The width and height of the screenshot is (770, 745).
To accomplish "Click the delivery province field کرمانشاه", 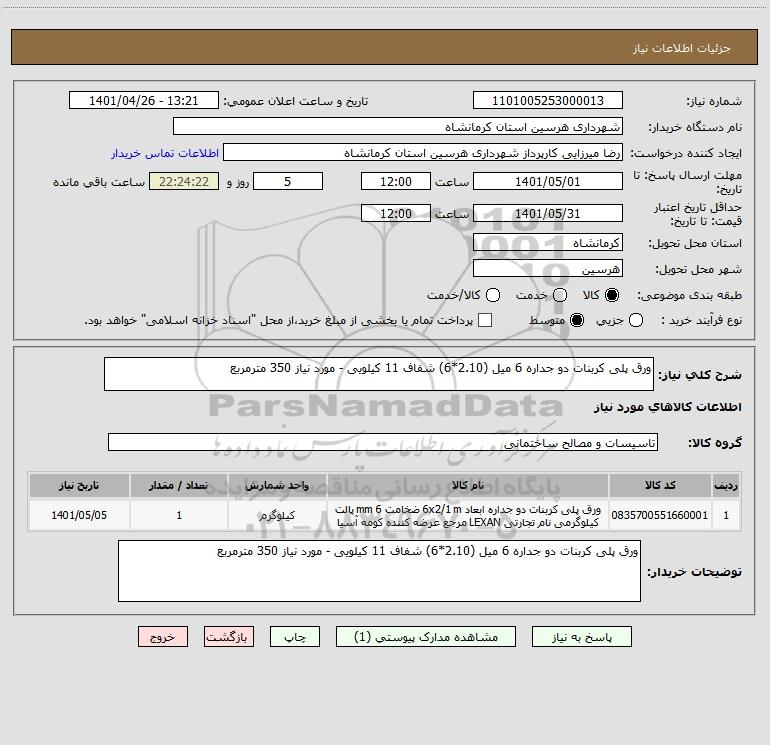I will [x=548, y=243].
